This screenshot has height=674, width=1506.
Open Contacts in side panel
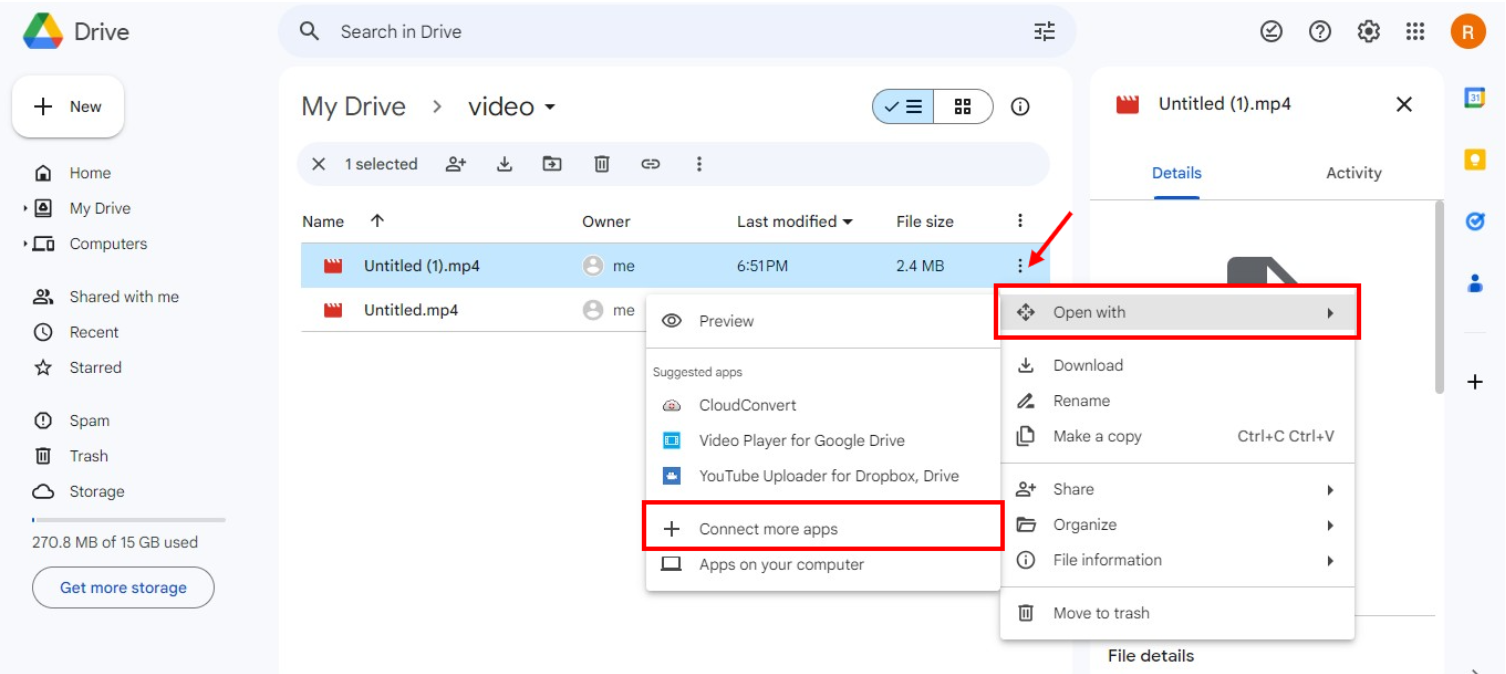tap(1475, 283)
